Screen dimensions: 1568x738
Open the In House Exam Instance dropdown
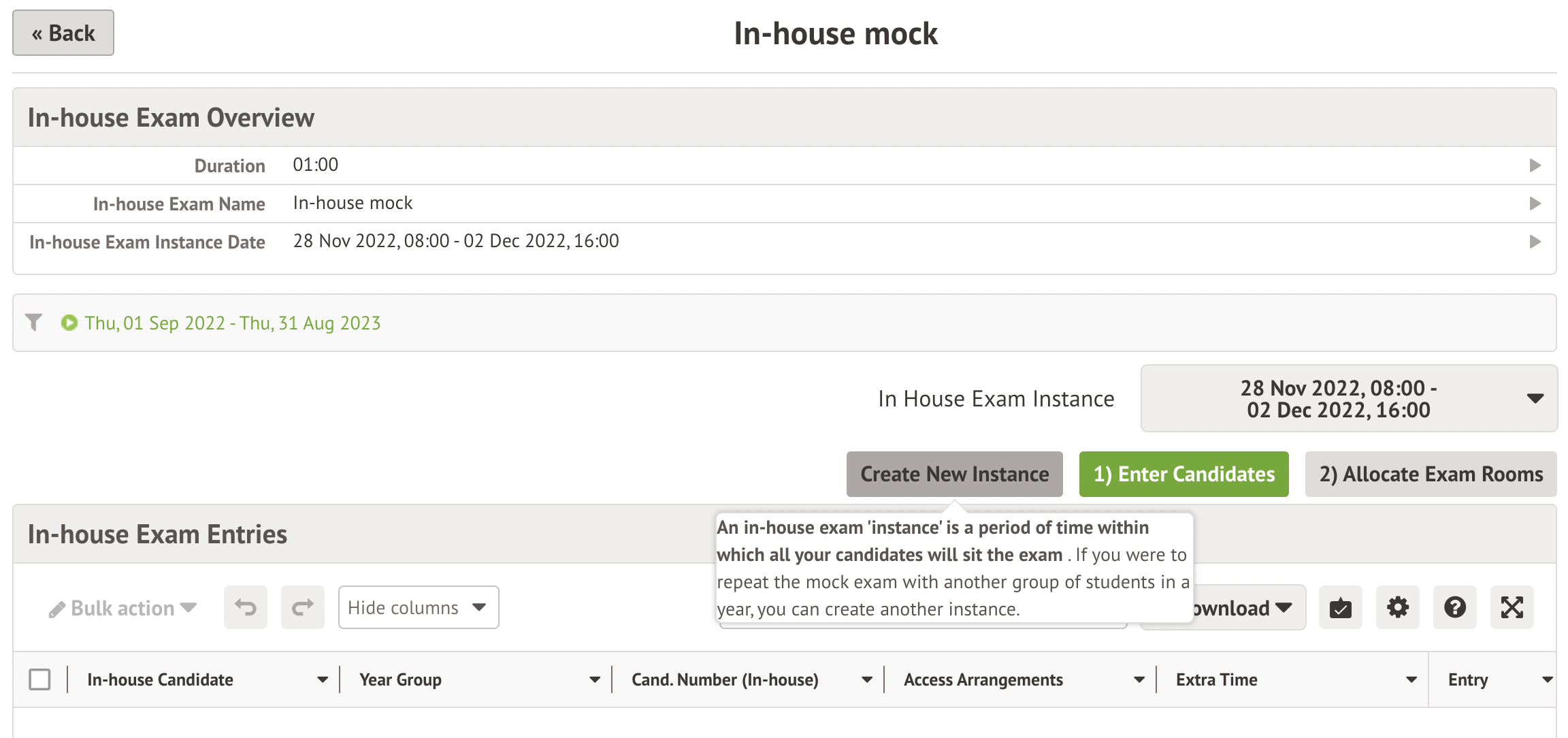pyautogui.click(x=1348, y=398)
